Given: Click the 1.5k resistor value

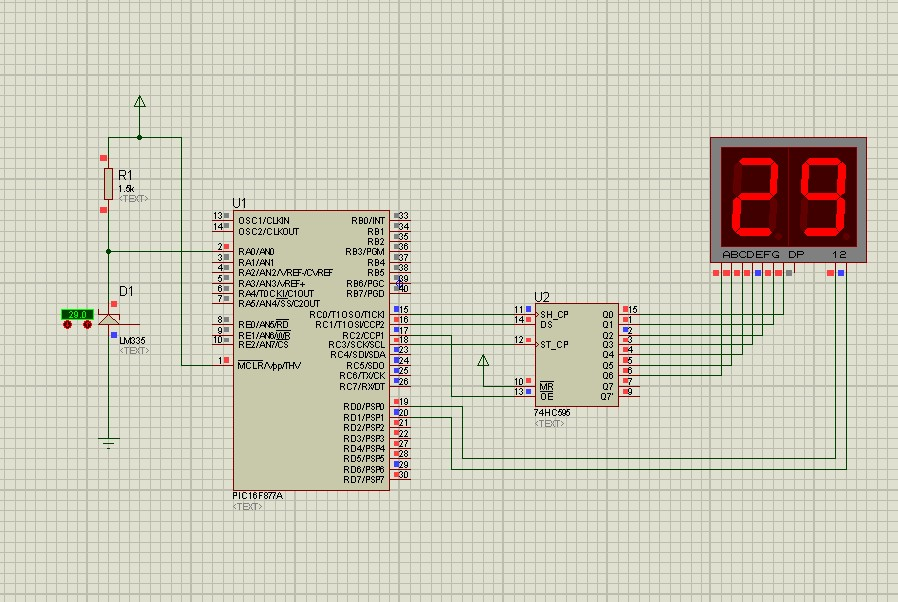Looking at the screenshot, I should point(126,188).
